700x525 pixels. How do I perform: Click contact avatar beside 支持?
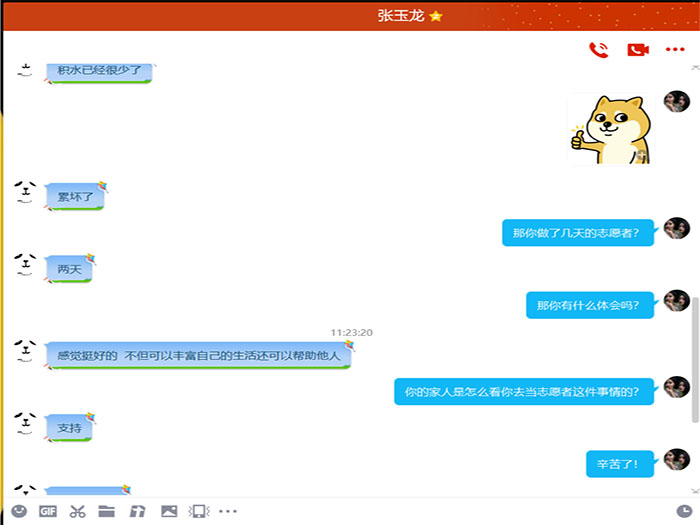[x=25, y=423]
